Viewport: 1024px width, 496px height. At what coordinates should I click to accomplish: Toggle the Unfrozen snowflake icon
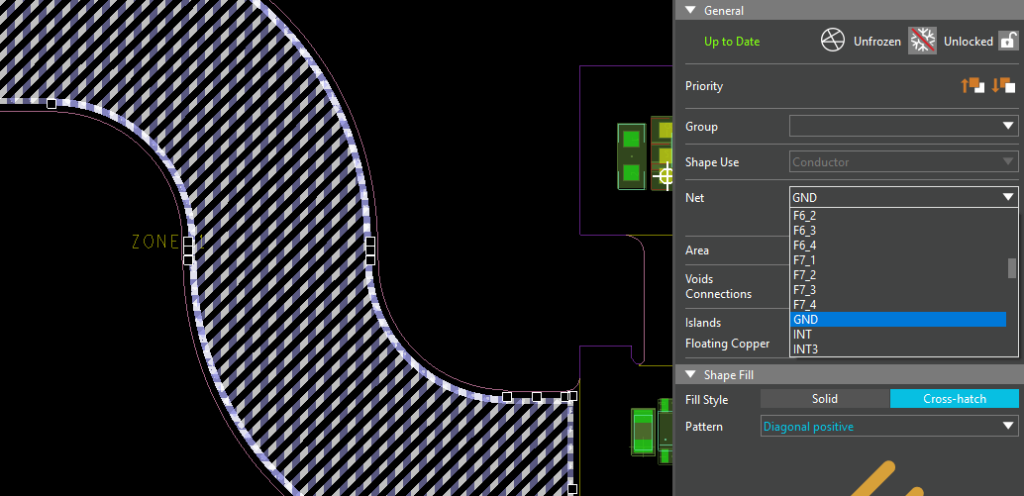click(920, 41)
